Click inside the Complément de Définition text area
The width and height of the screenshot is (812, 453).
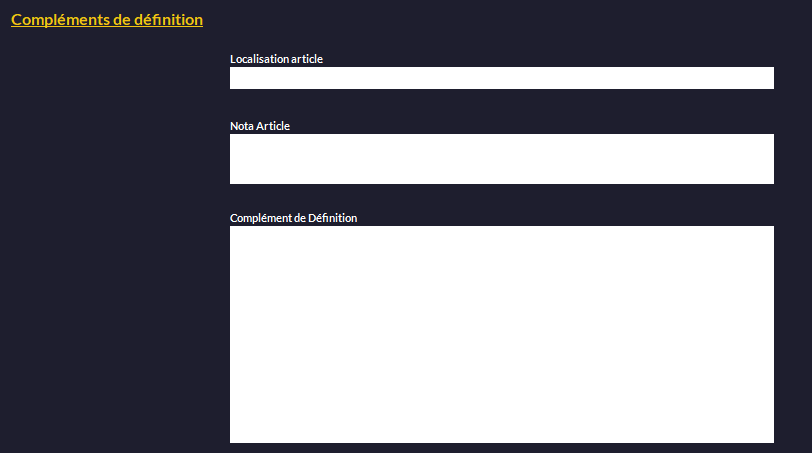point(501,334)
